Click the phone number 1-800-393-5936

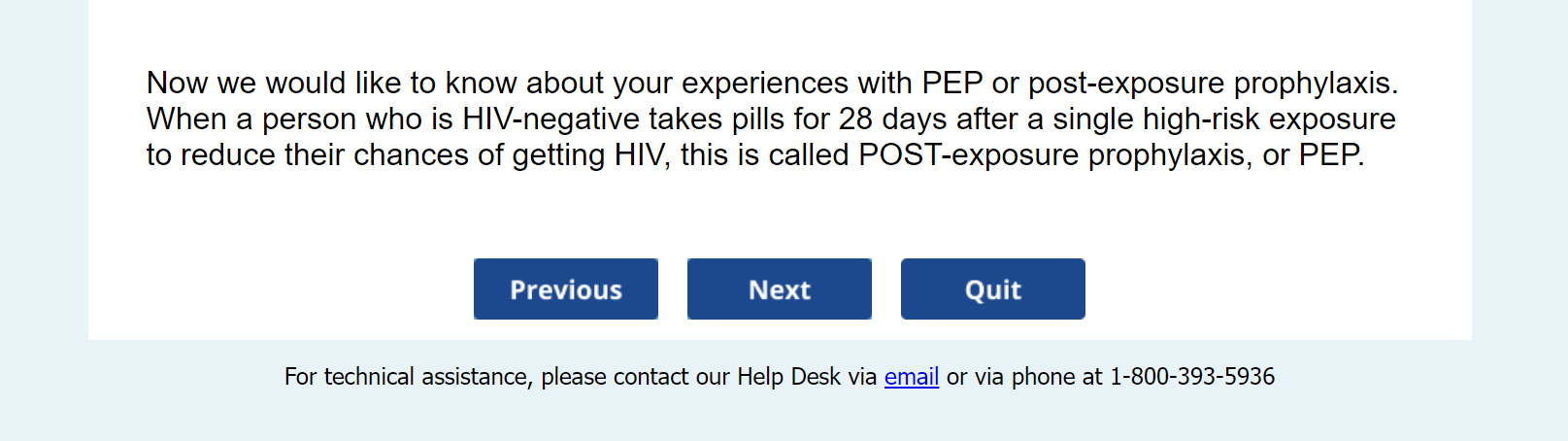[1191, 377]
